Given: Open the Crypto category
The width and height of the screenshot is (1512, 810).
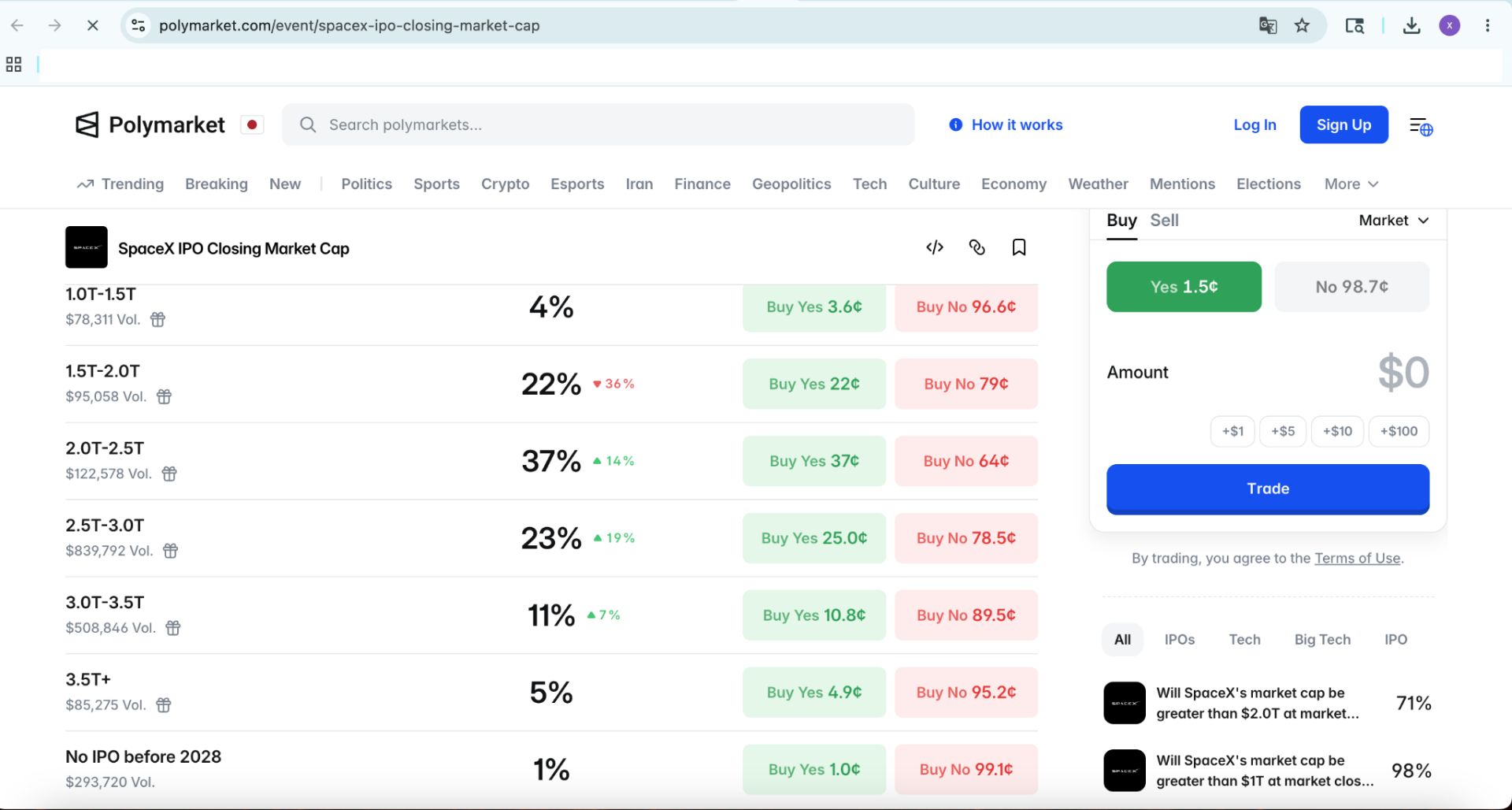Looking at the screenshot, I should tap(505, 184).
